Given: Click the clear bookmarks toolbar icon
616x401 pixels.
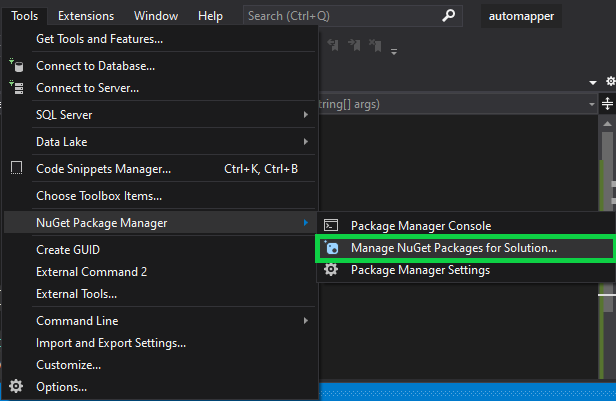Looking at the screenshot, I should (375, 45).
